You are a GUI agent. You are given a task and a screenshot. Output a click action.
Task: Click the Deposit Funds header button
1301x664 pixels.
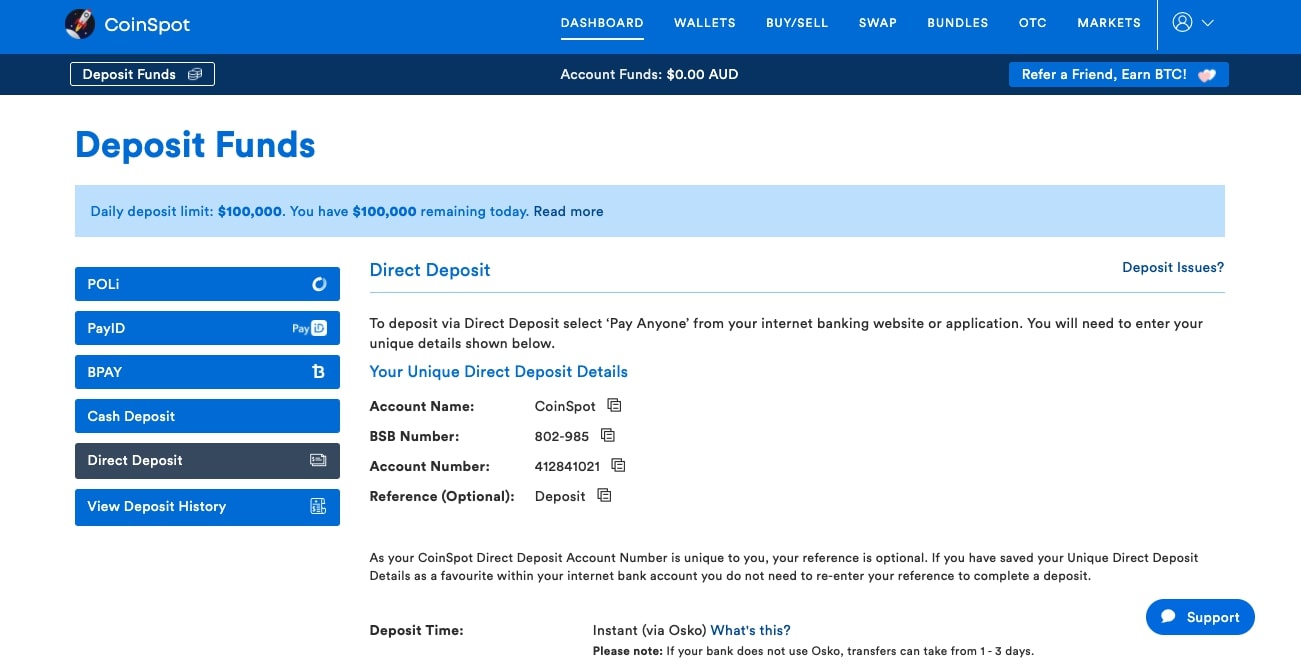click(x=142, y=74)
